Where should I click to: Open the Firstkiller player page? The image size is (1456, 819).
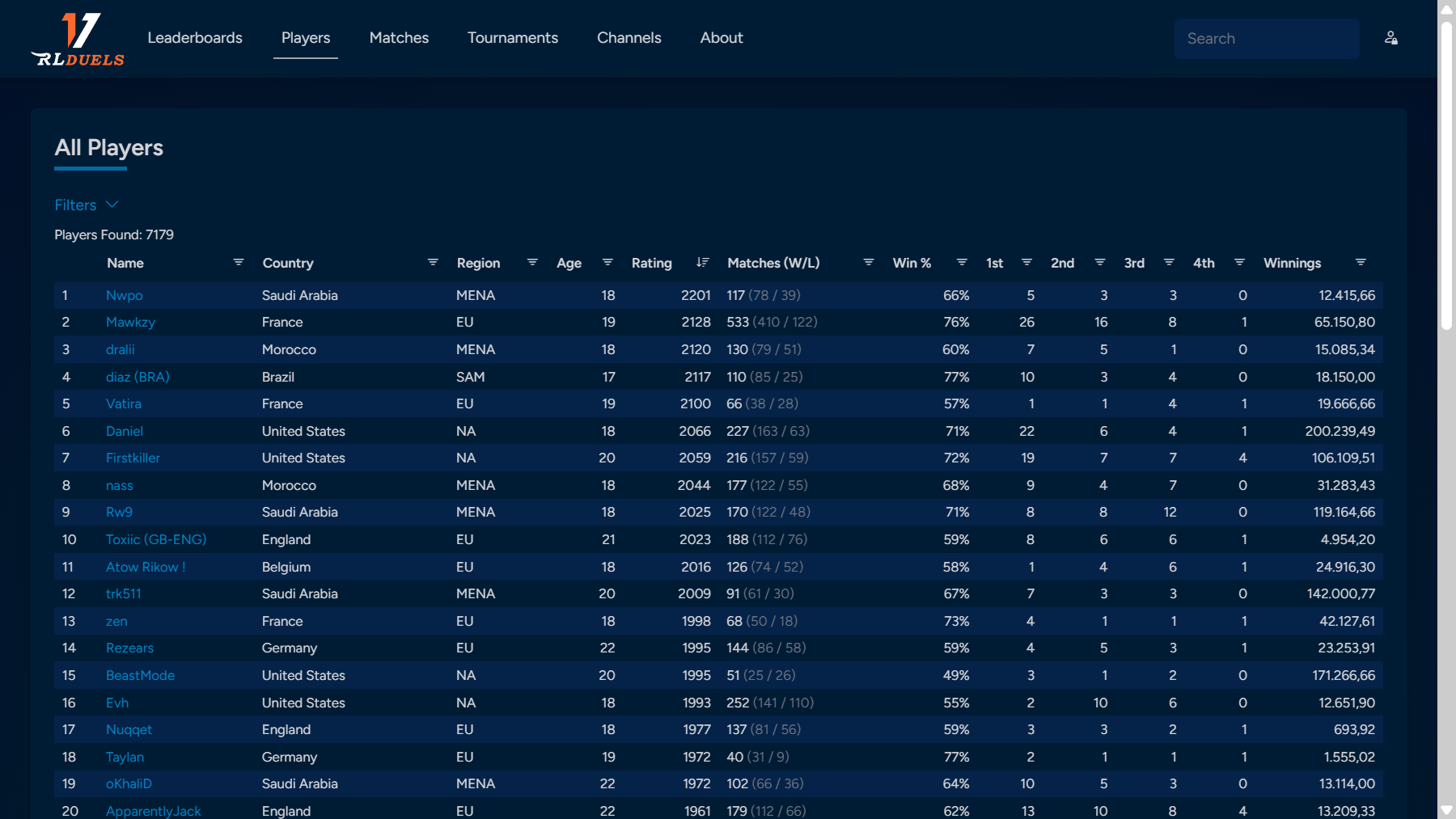133,458
